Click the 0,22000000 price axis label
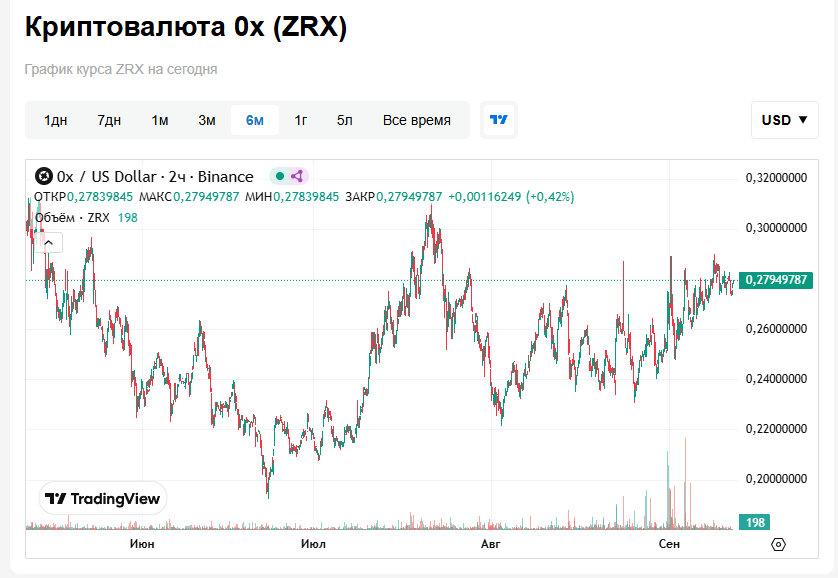Screen dimensions: 838x578 (x=776, y=429)
